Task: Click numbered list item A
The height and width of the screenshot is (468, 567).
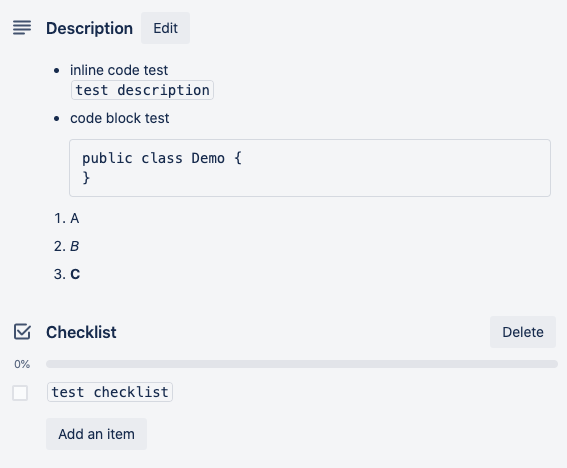Action: pos(74,218)
